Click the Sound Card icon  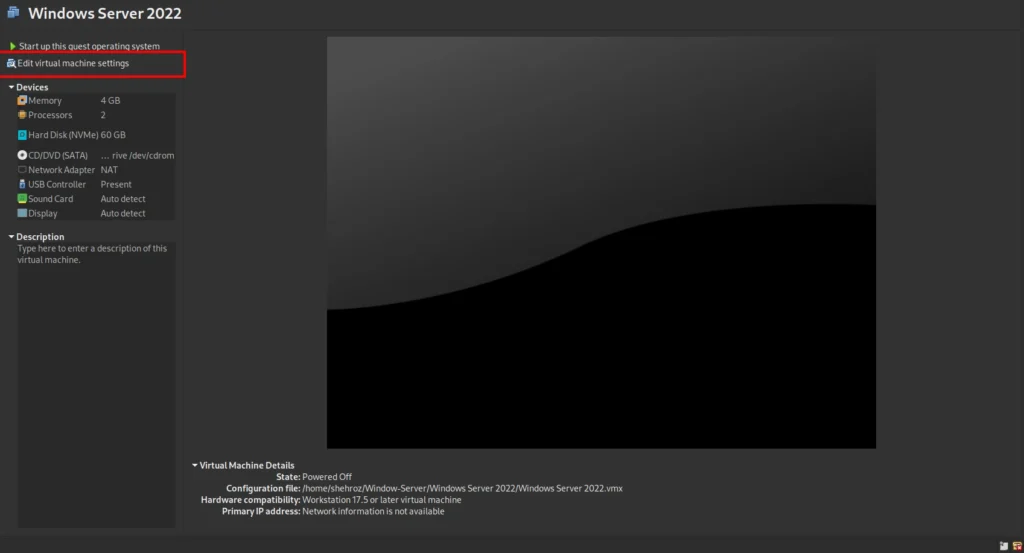[22, 198]
